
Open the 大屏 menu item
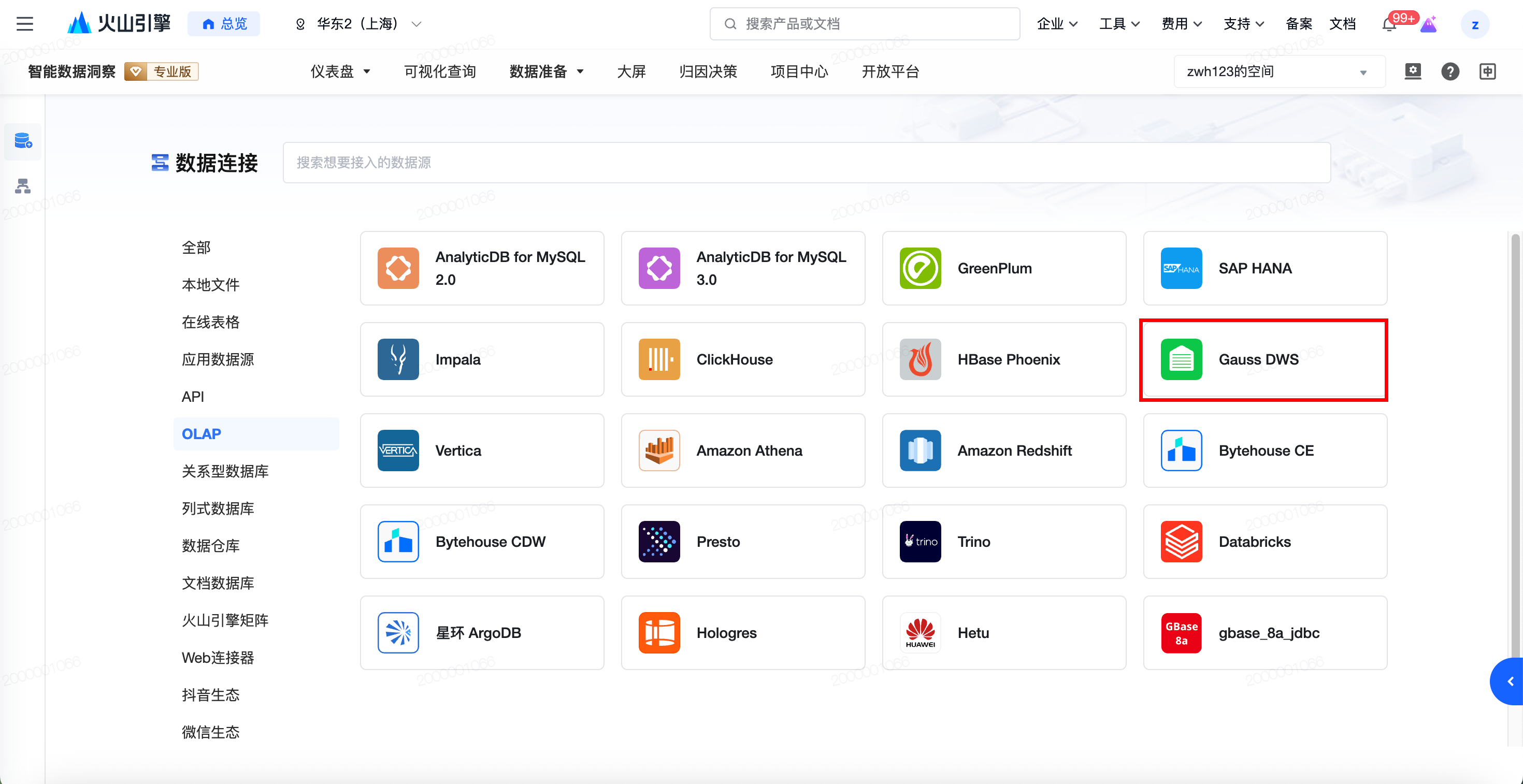coord(631,71)
